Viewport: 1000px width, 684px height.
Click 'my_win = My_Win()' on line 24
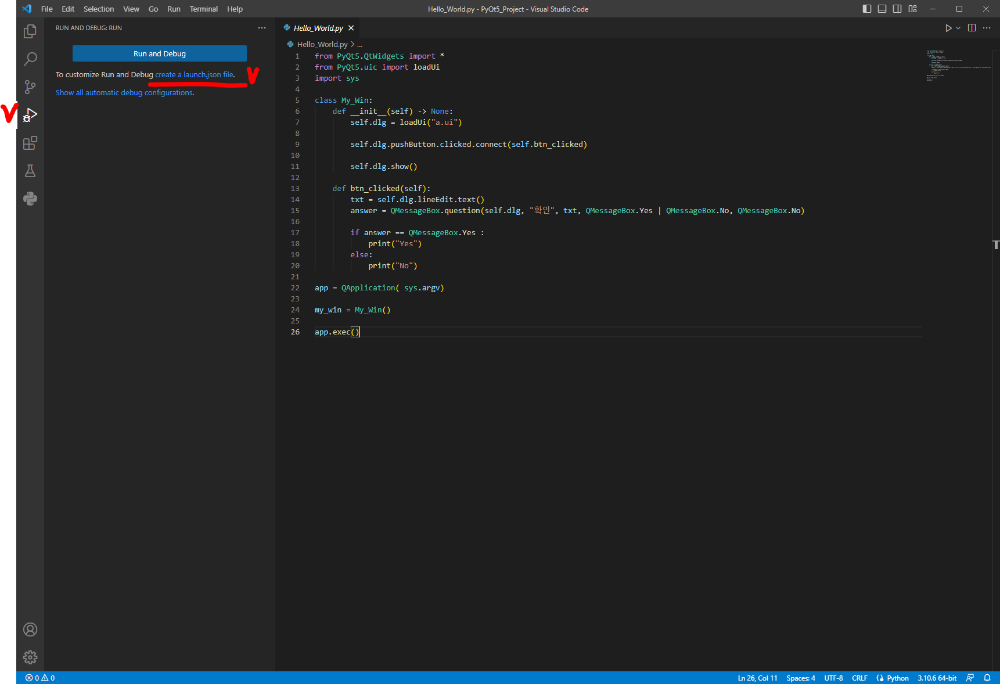point(352,310)
